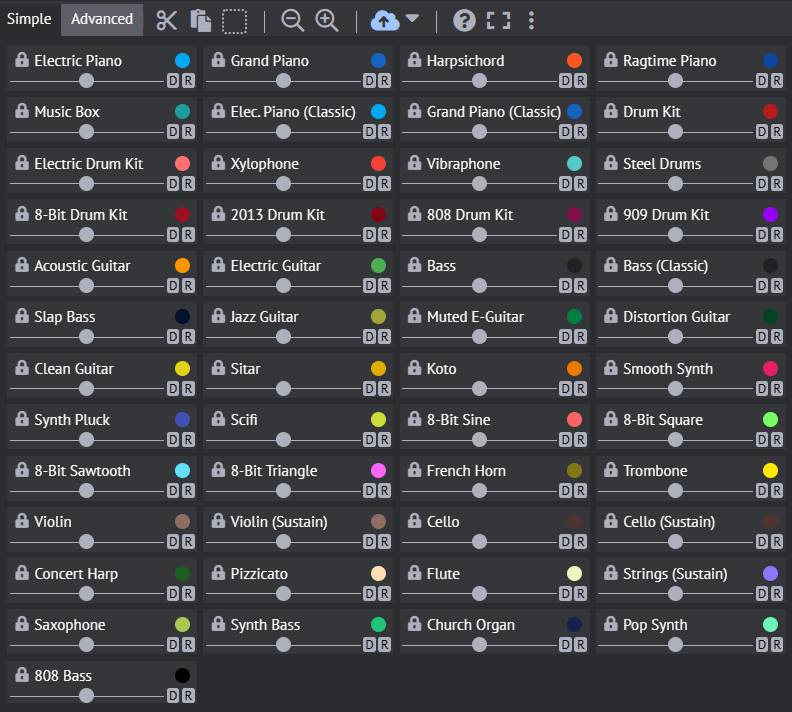Toggle the R button for 808 Bass
Image resolution: width=792 pixels, height=712 pixels.
pyautogui.click(x=188, y=696)
